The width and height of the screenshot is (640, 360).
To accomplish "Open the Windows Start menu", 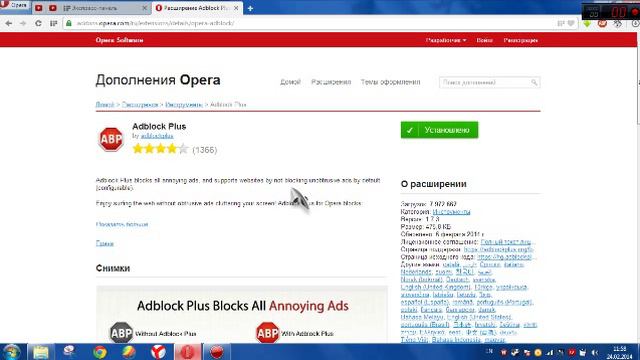I will [11, 352].
